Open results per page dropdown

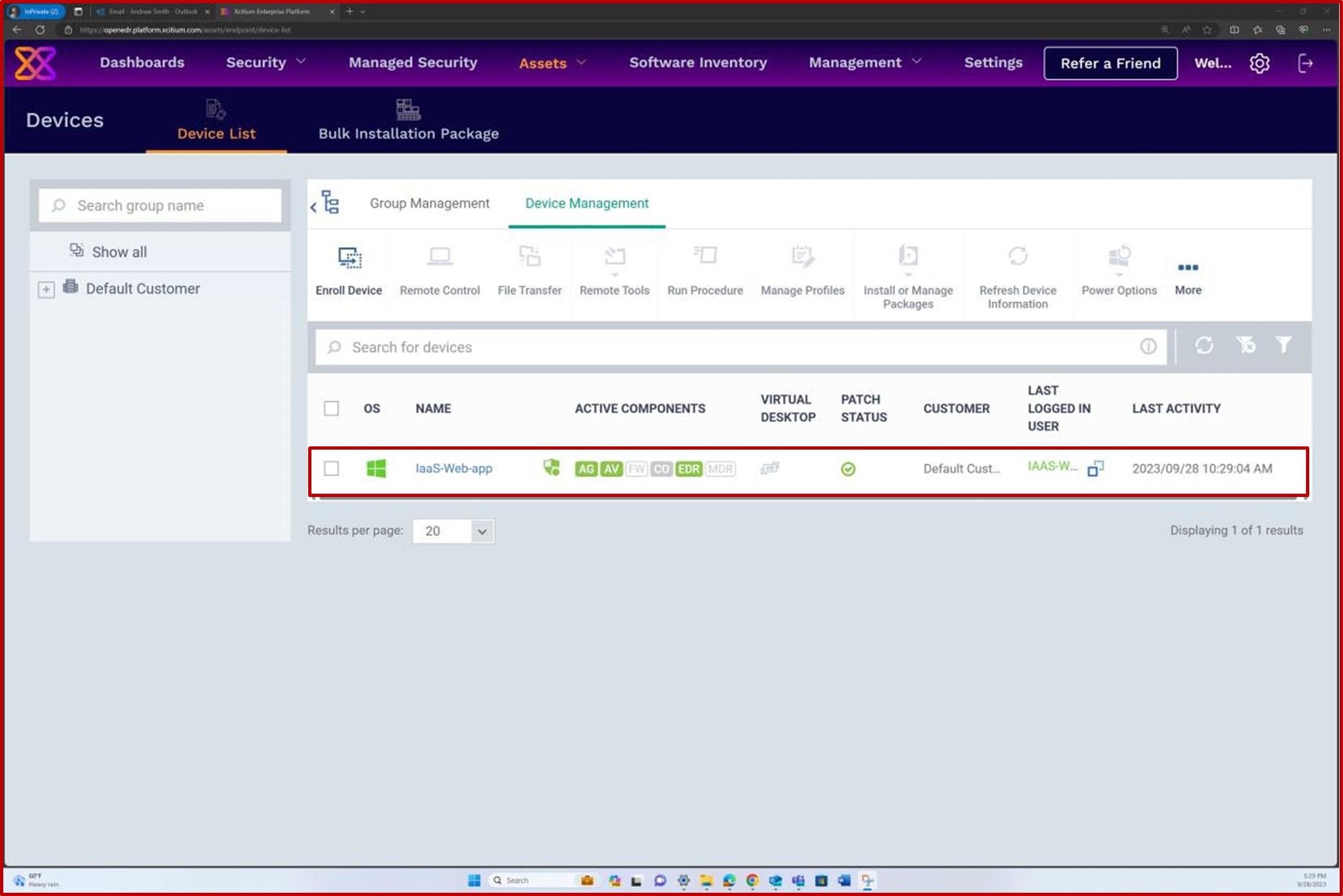coord(481,530)
